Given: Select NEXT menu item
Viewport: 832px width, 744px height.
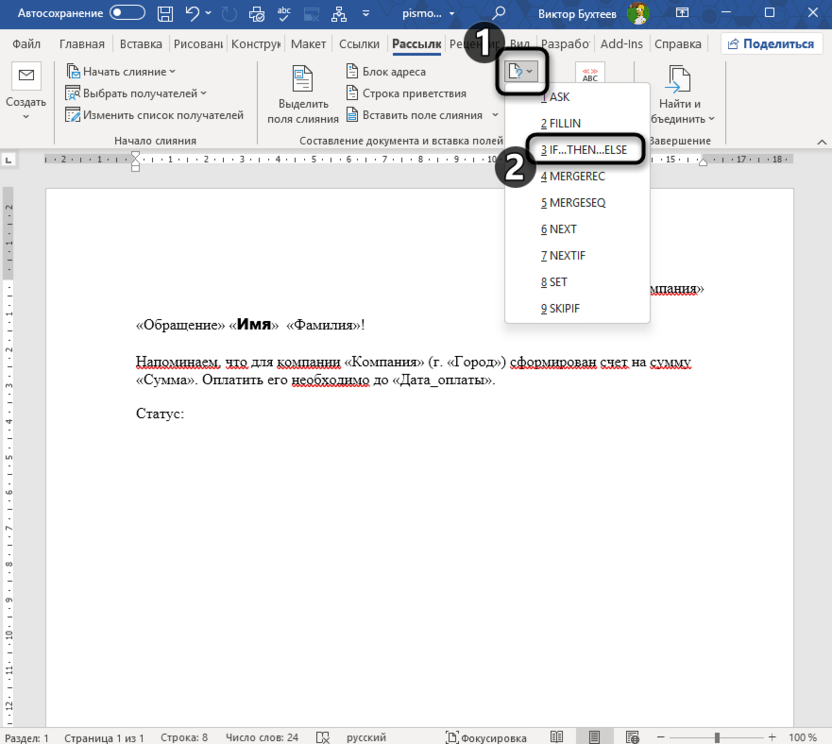Looking at the screenshot, I should click(577, 229).
